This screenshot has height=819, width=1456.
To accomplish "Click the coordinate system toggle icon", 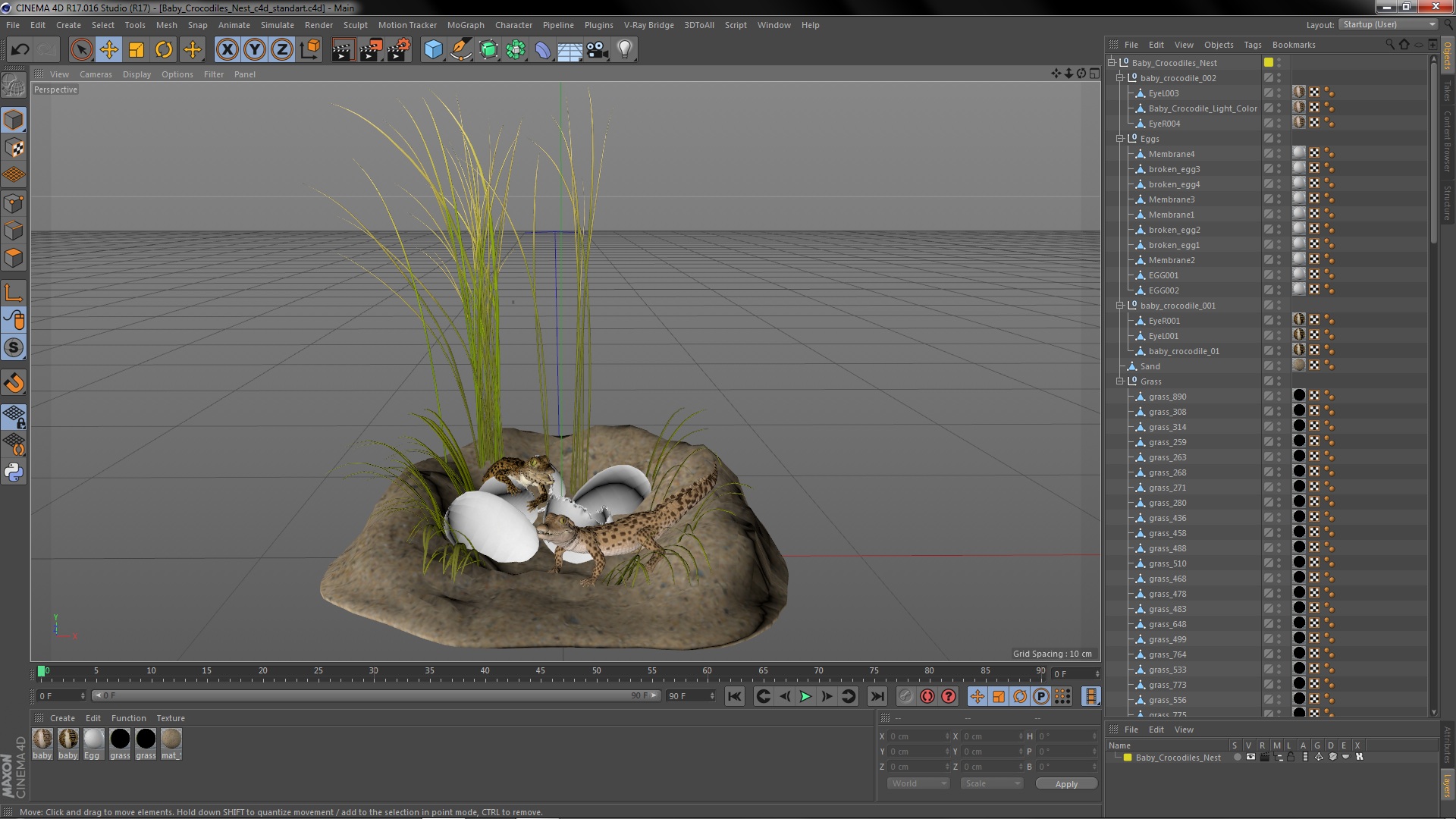I will tap(310, 50).
